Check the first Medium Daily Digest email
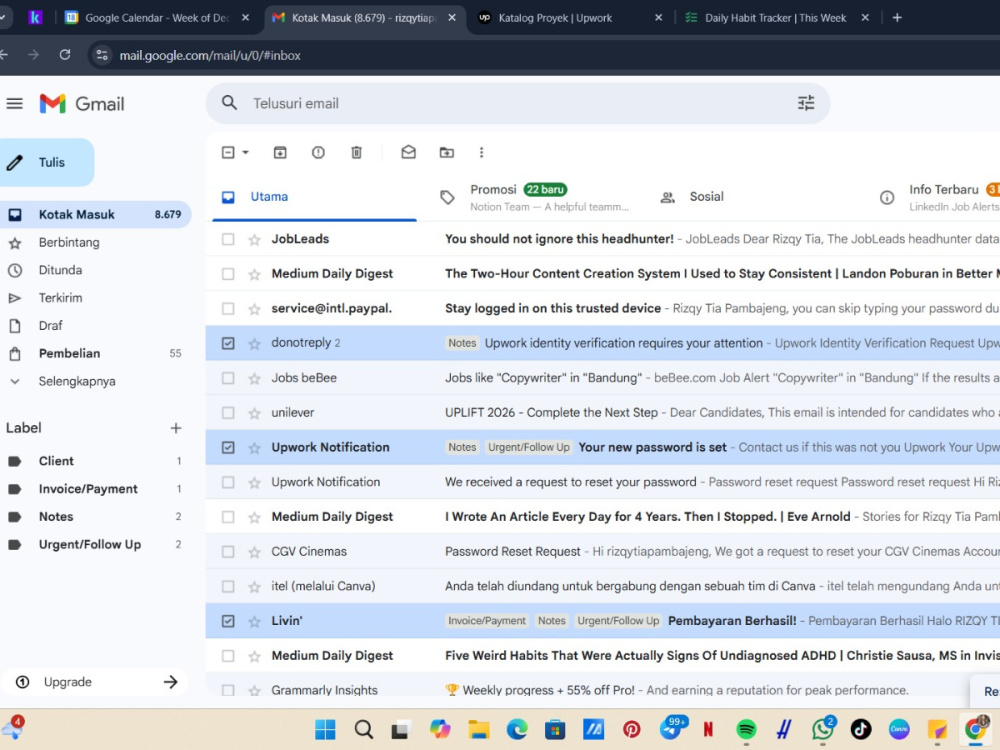The height and width of the screenshot is (750, 1000). (x=228, y=274)
